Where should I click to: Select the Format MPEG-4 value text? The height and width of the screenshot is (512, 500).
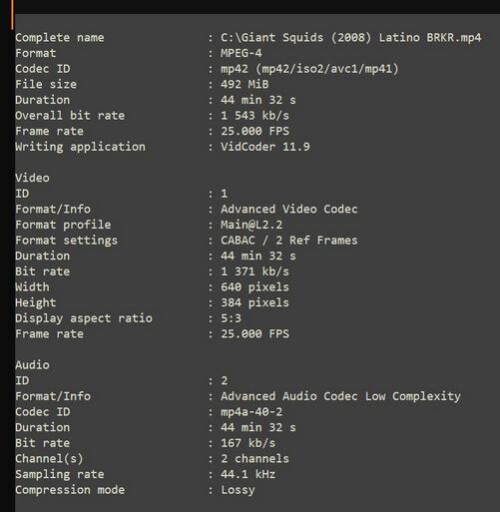[241, 53]
